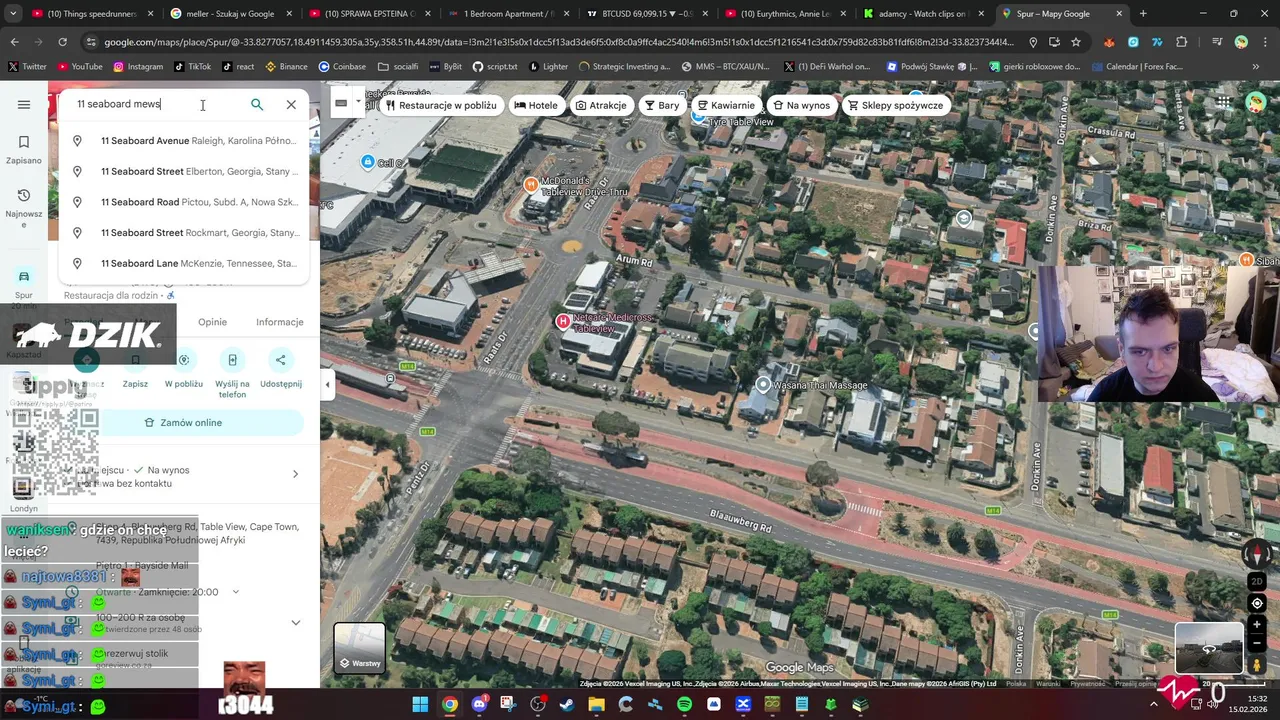Open the Google apps grid icon
The width and height of the screenshot is (1280, 720).
pyautogui.click(x=1224, y=104)
